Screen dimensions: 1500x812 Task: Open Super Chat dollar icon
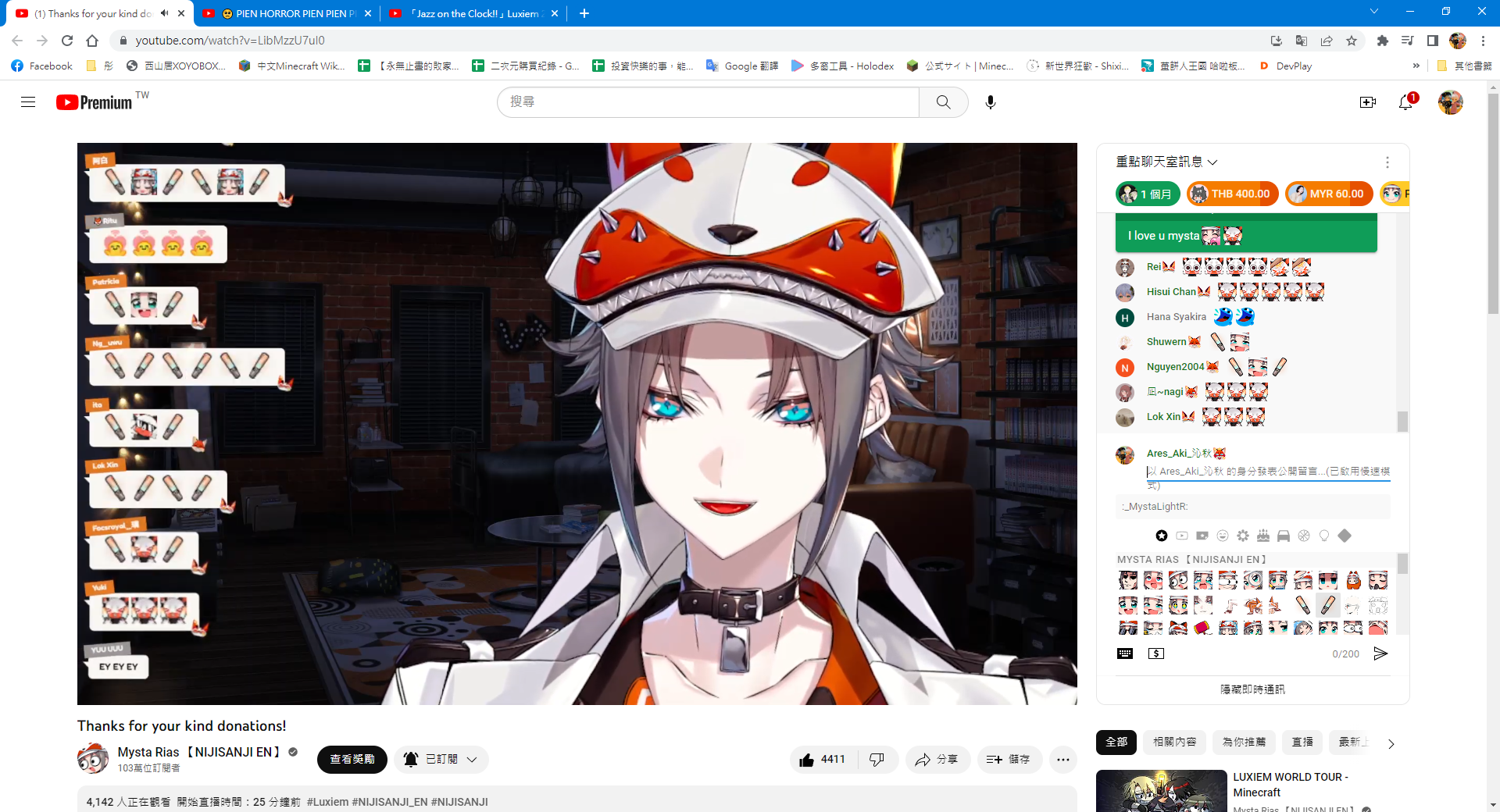(1156, 654)
